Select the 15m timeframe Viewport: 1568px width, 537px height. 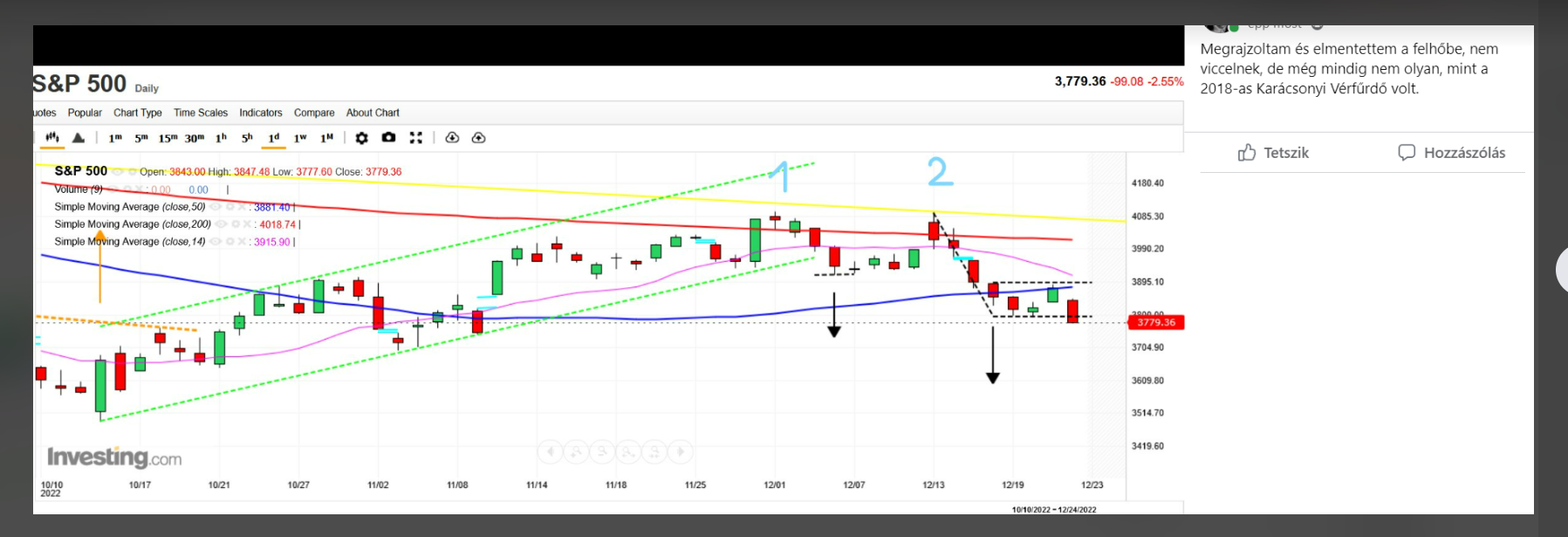168,138
